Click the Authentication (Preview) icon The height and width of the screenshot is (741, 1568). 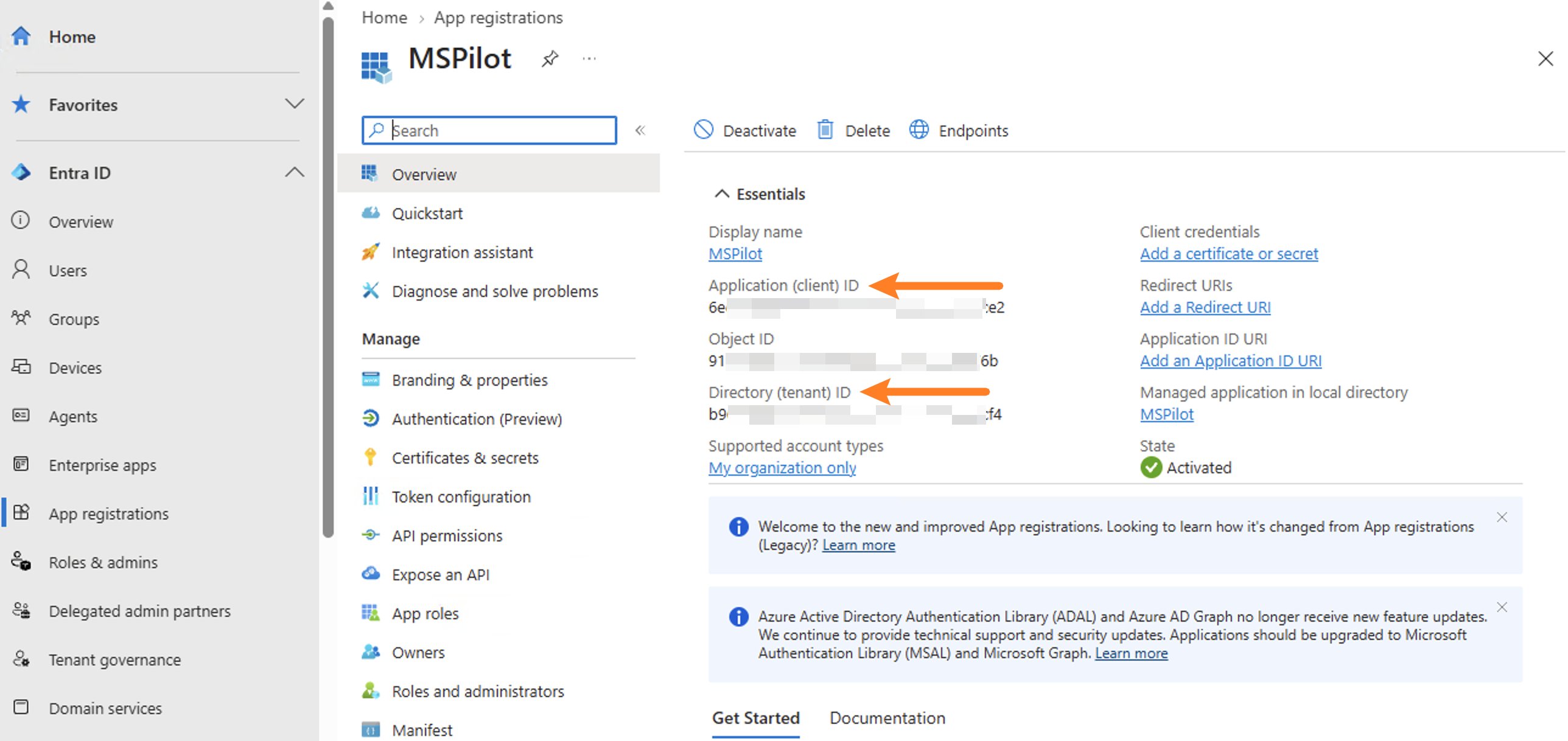(371, 418)
